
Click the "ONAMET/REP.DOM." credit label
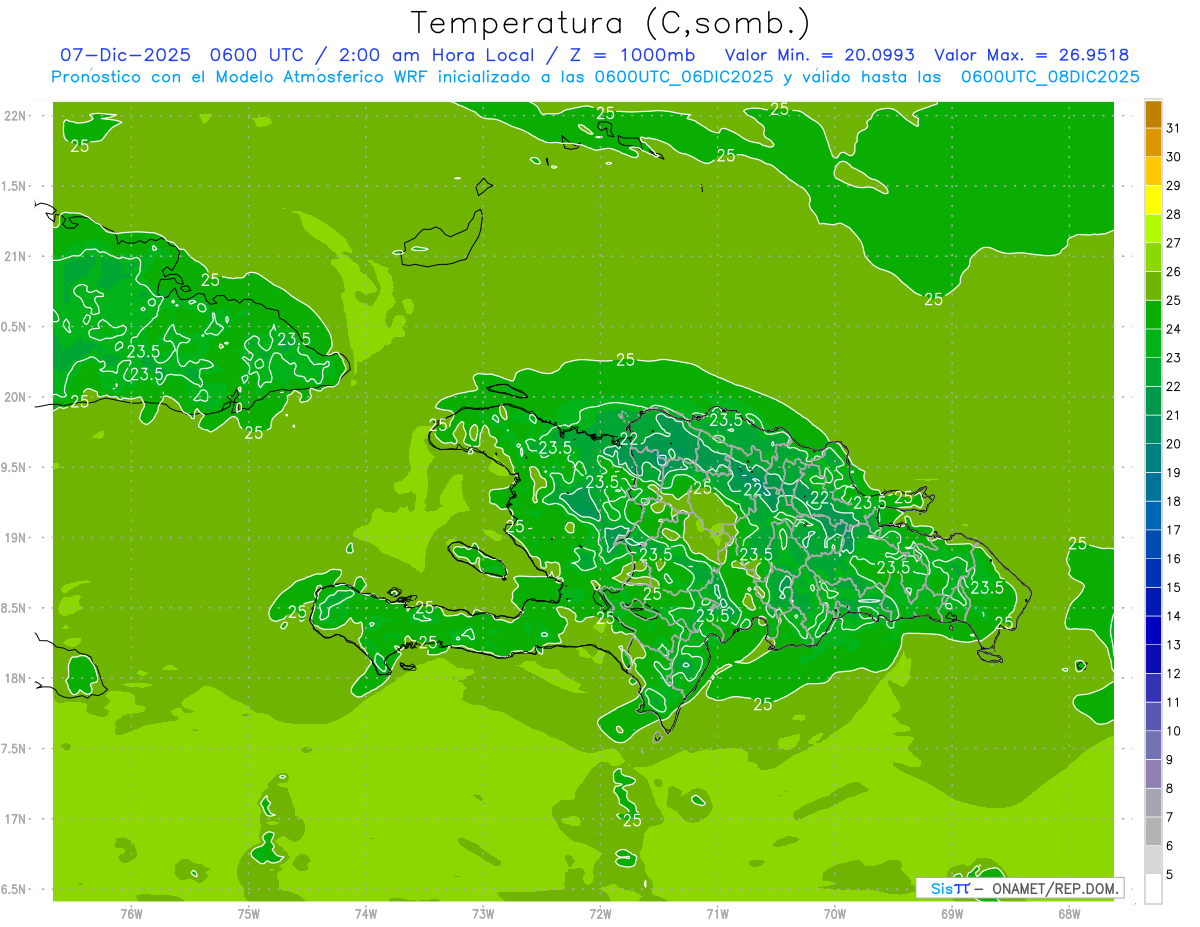click(1054, 888)
